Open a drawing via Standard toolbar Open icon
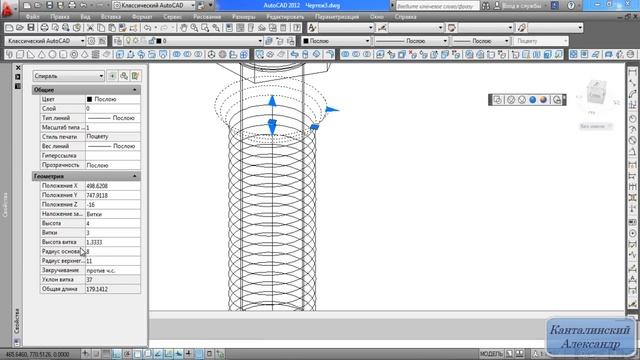Viewport: 640px width, 360px height. (20, 28)
